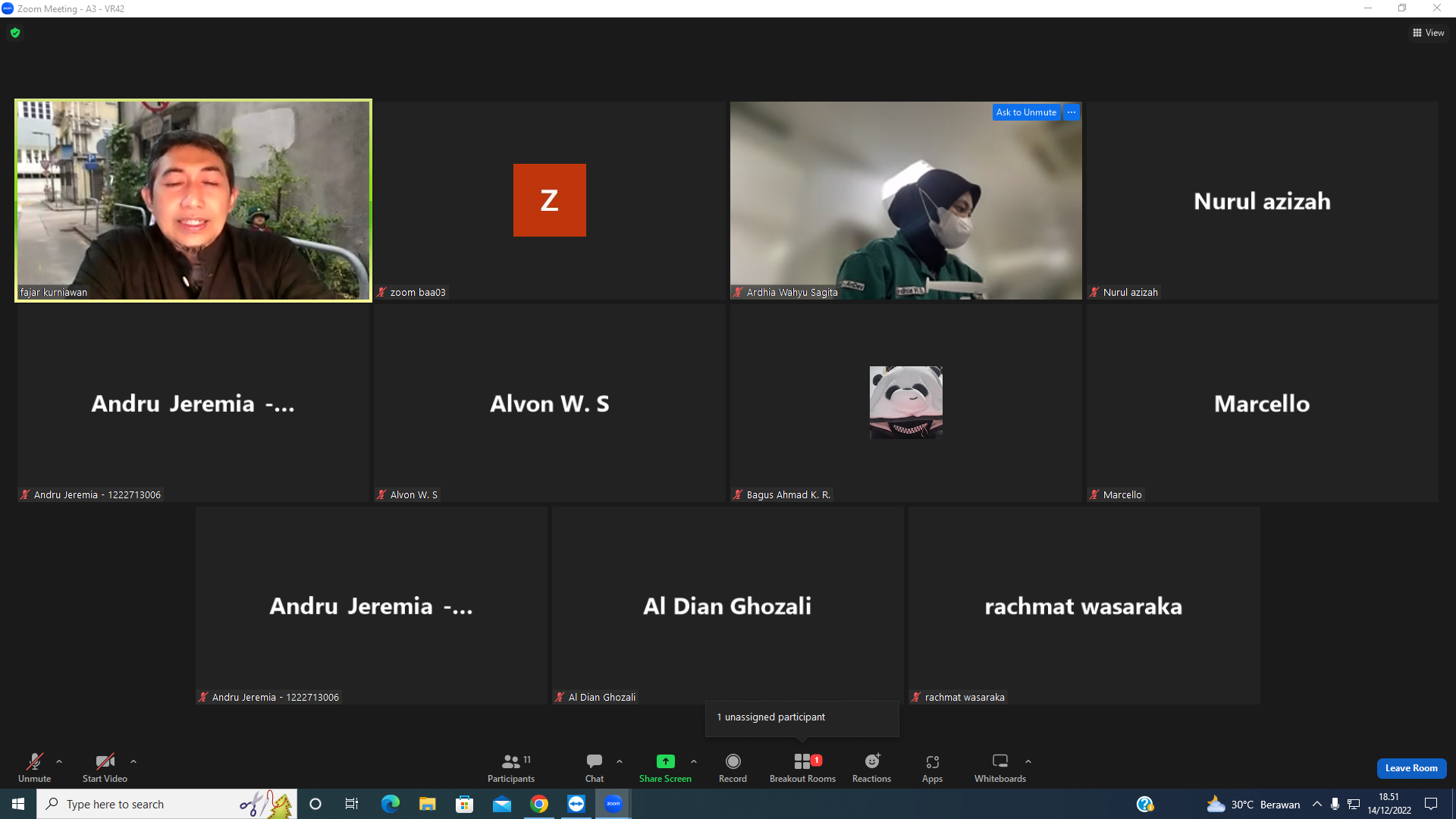Start Share Screen
The width and height of the screenshot is (1456, 819).
click(x=665, y=767)
